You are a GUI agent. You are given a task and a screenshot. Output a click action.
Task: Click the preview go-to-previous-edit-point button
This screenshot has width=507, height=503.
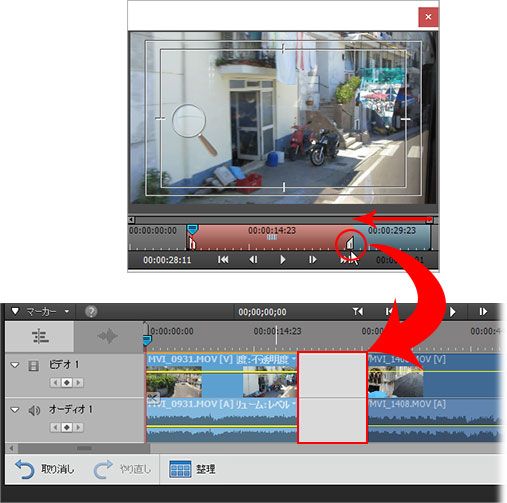click(223, 260)
